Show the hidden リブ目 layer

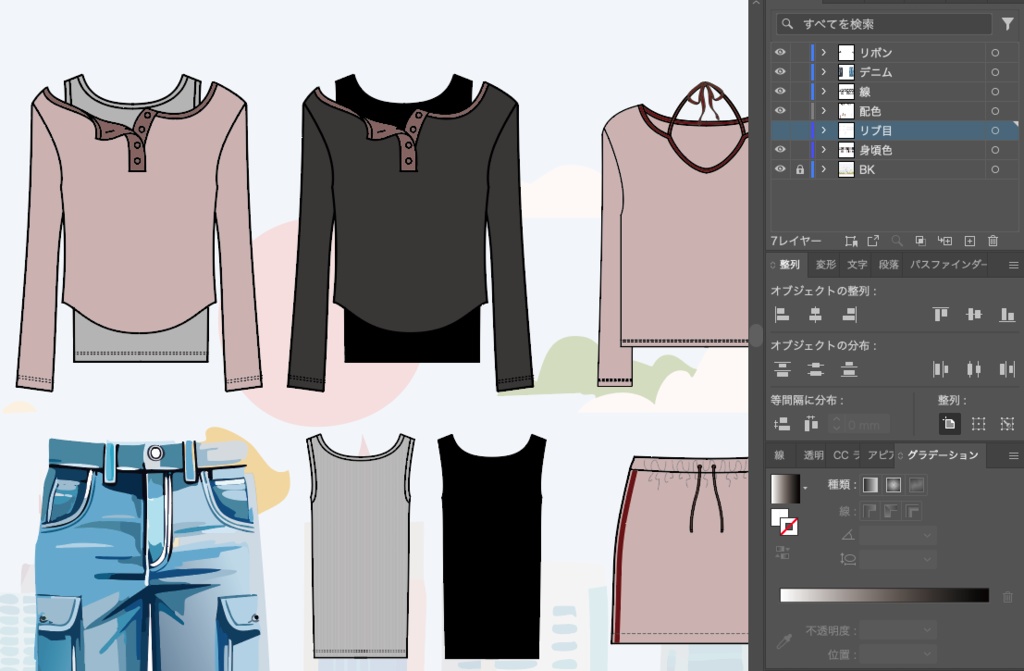point(780,131)
